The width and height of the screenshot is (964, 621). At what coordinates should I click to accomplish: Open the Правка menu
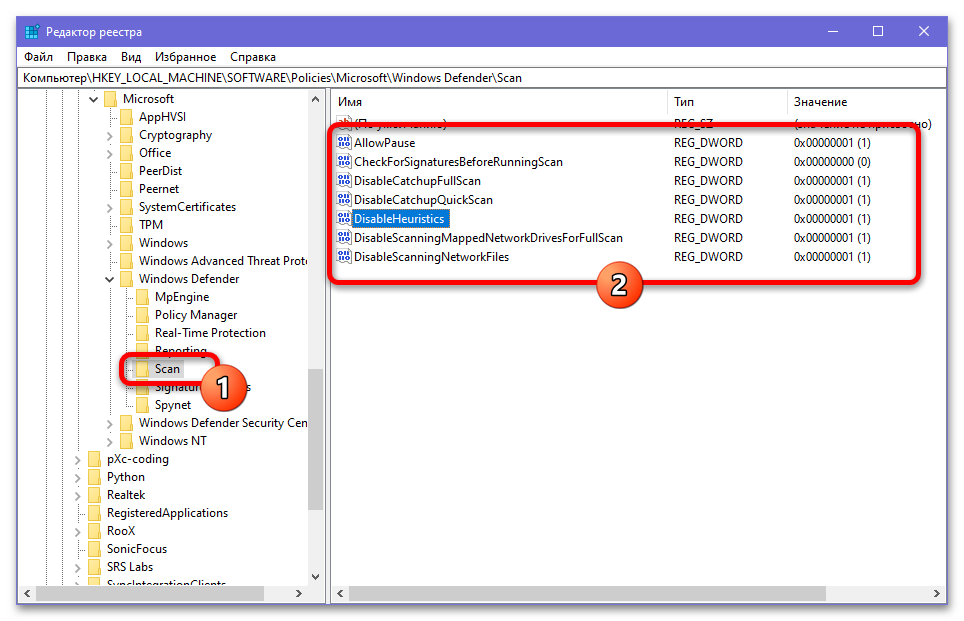pos(87,57)
